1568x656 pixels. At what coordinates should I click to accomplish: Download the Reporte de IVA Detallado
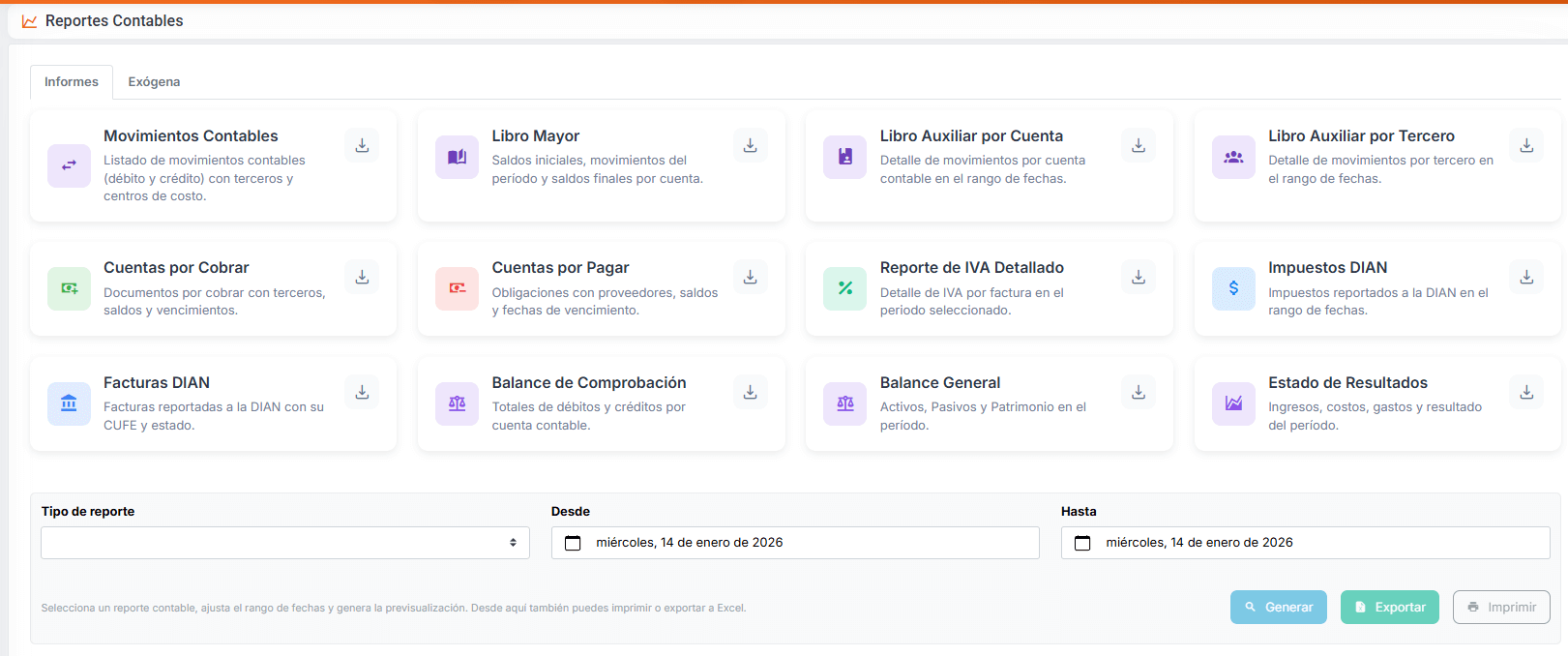pos(1139,277)
